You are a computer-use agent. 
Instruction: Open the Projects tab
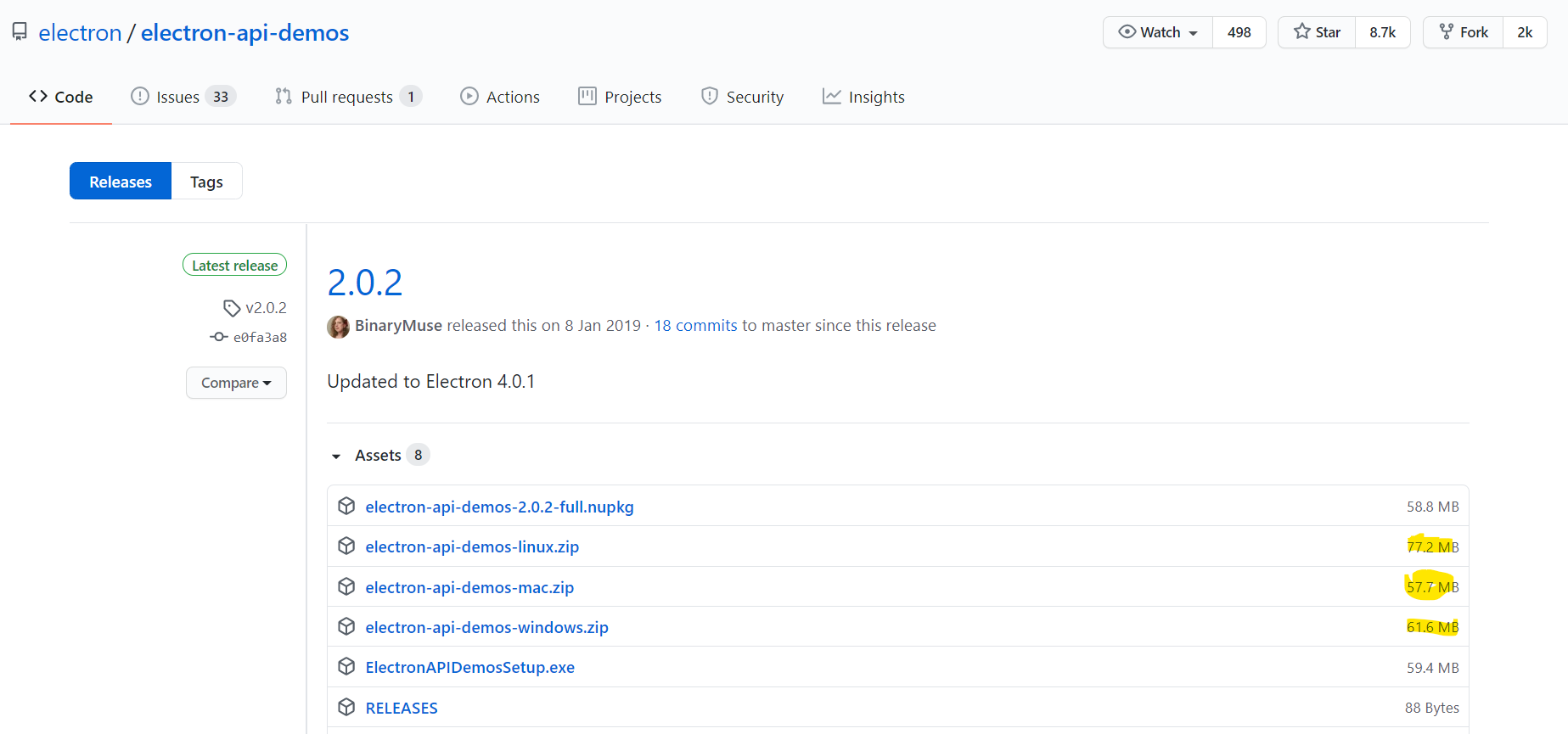[x=620, y=97]
